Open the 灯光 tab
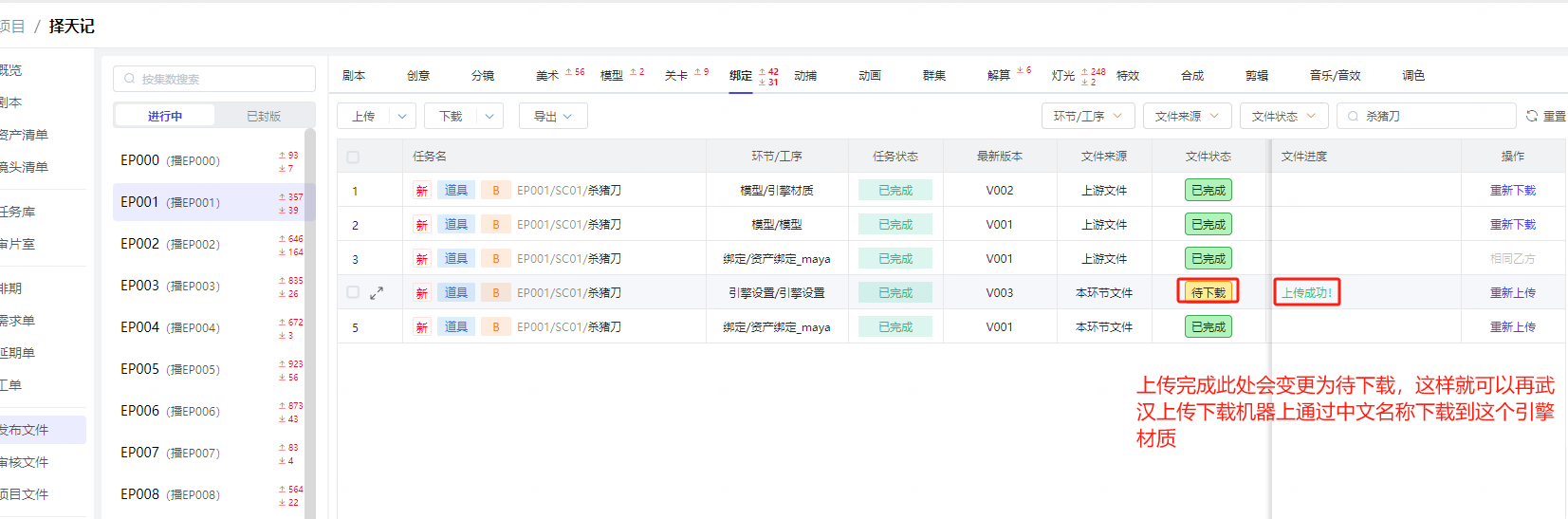The image size is (1568, 519). point(1063,76)
